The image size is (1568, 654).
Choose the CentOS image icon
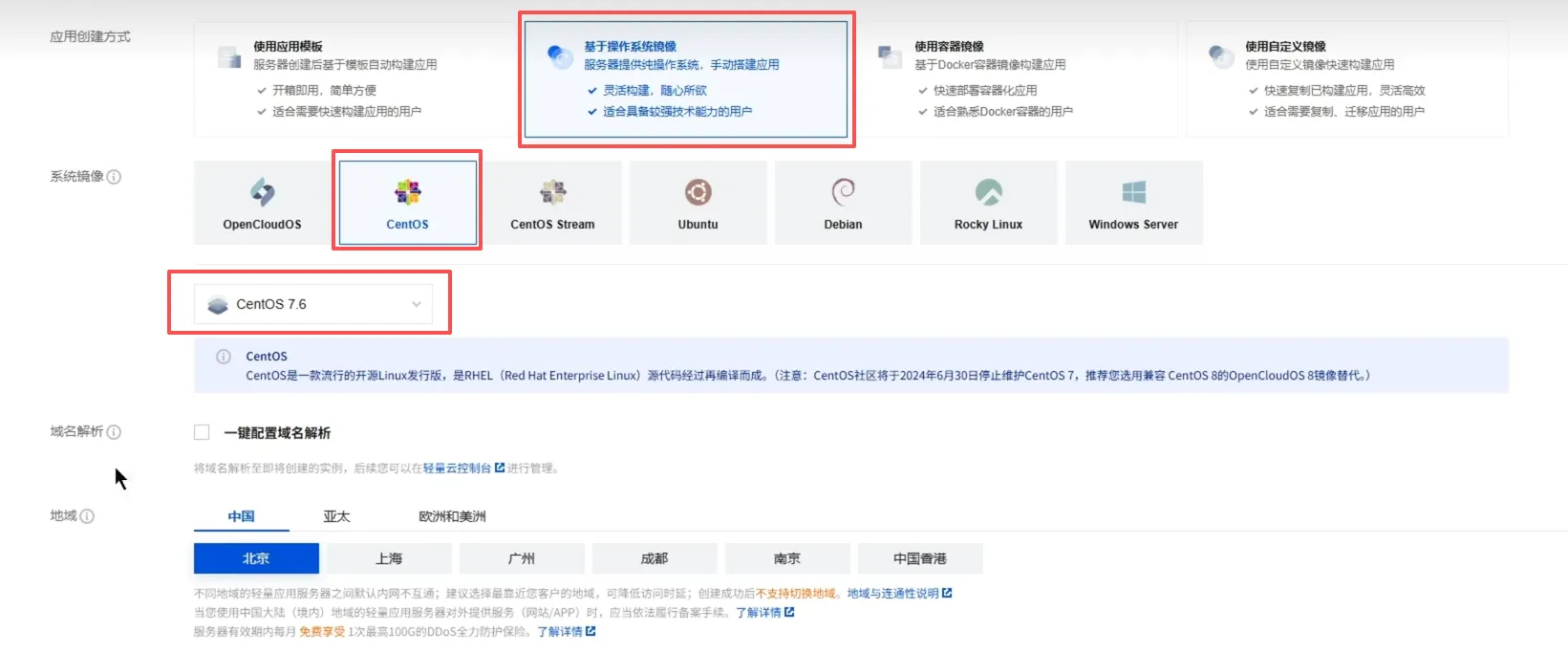pos(407,192)
